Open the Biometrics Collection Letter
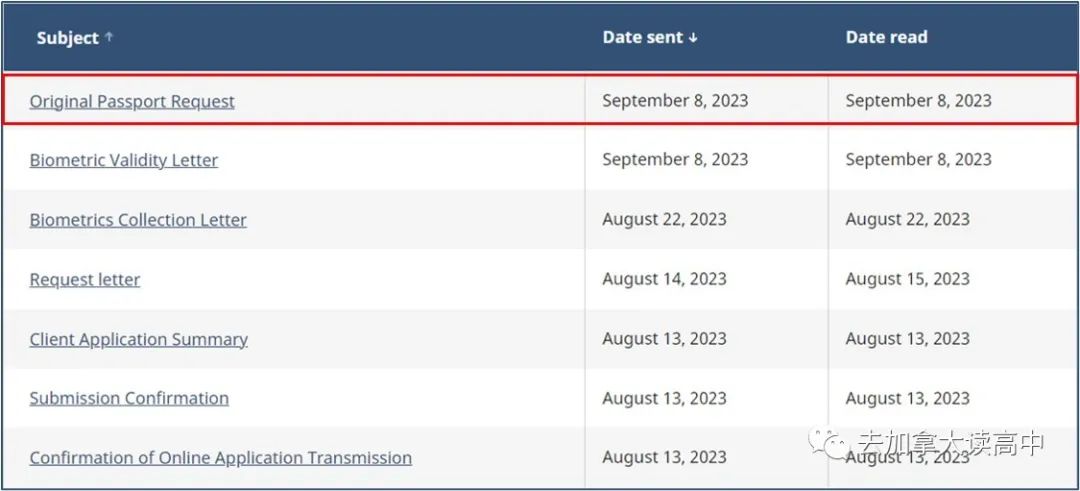 coord(138,220)
